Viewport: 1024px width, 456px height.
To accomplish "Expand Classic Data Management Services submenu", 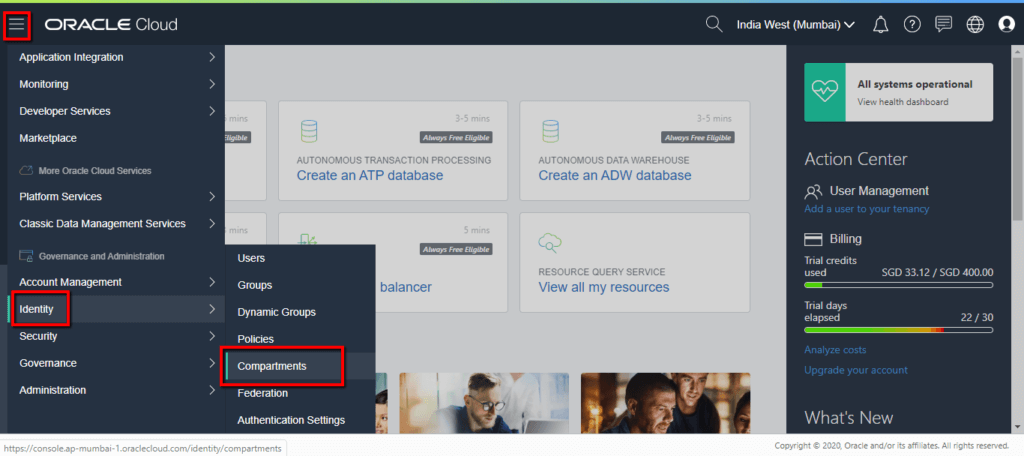I will point(116,223).
